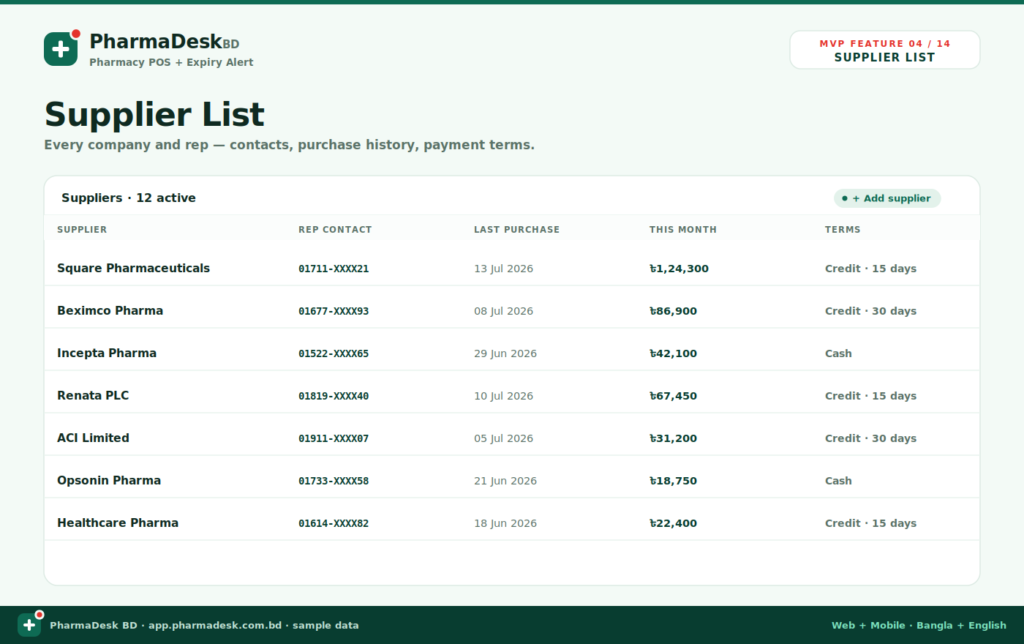Click rep contact 01911-XXXX07
This screenshot has width=1024, height=644.
[x=333, y=438]
